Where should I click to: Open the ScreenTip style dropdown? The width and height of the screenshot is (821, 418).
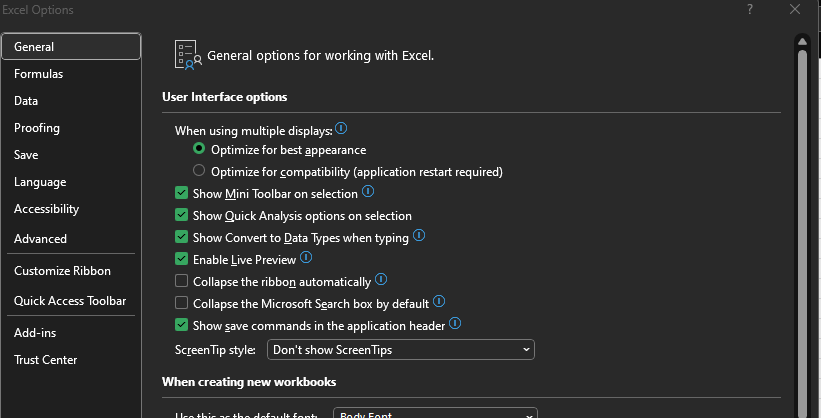[x=400, y=350]
